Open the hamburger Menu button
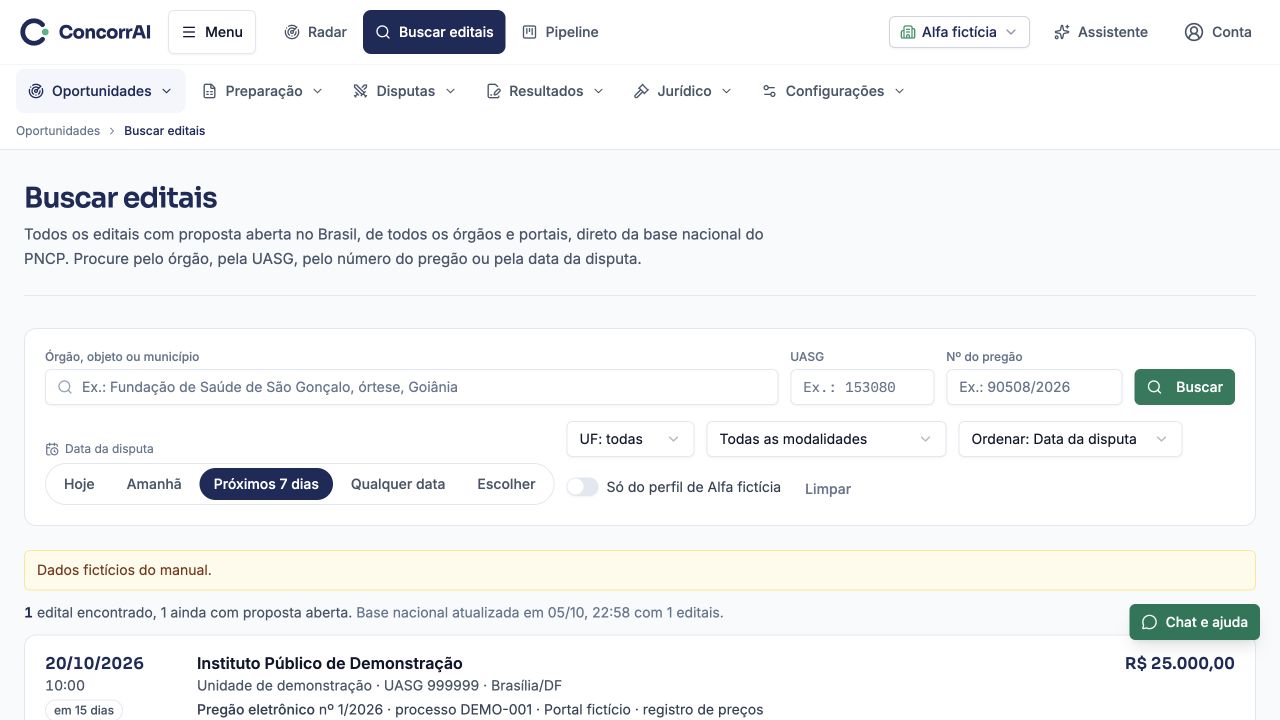 click(212, 32)
